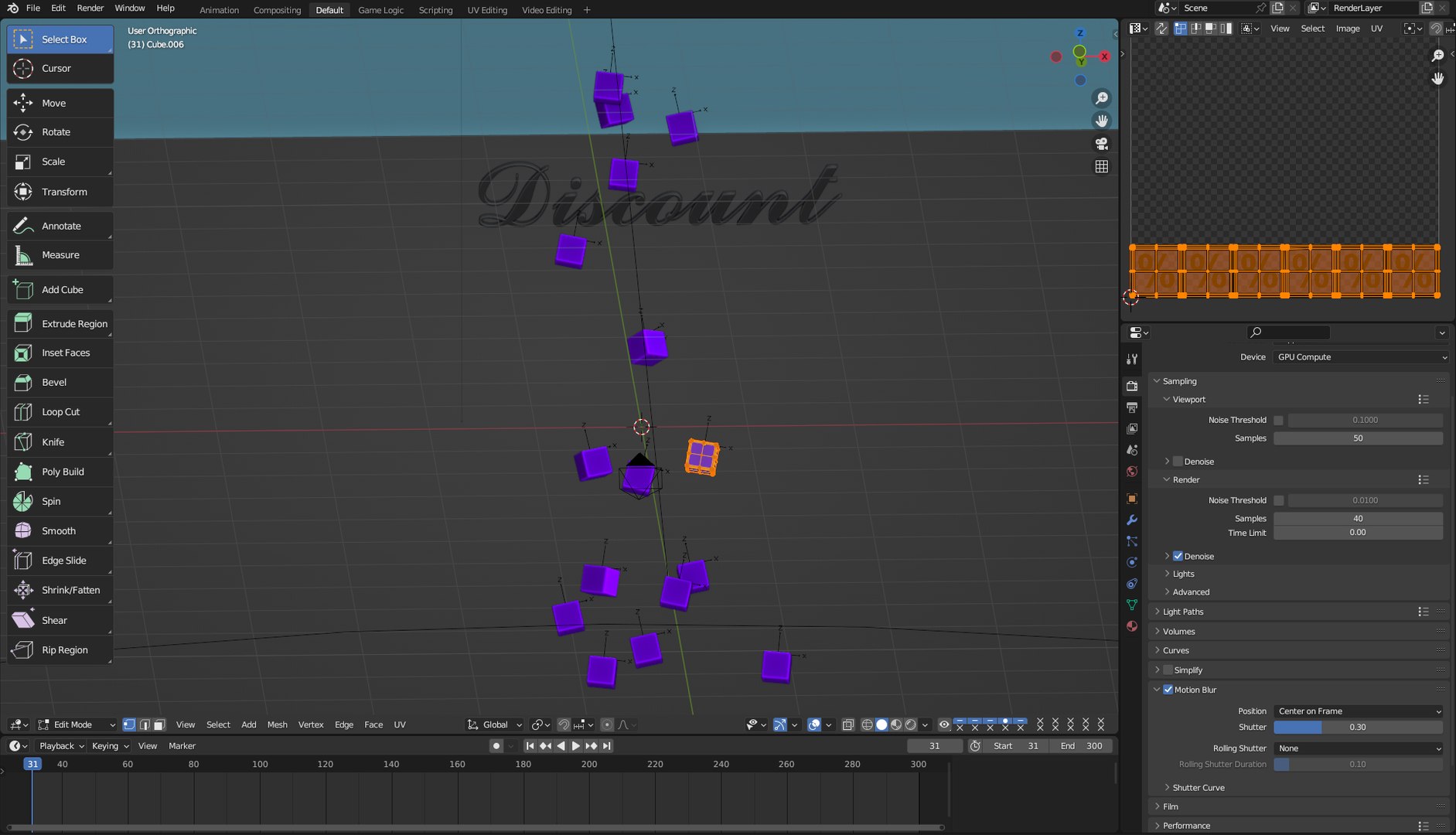Jump to the first frame
1456x835 pixels.
[530, 746]
